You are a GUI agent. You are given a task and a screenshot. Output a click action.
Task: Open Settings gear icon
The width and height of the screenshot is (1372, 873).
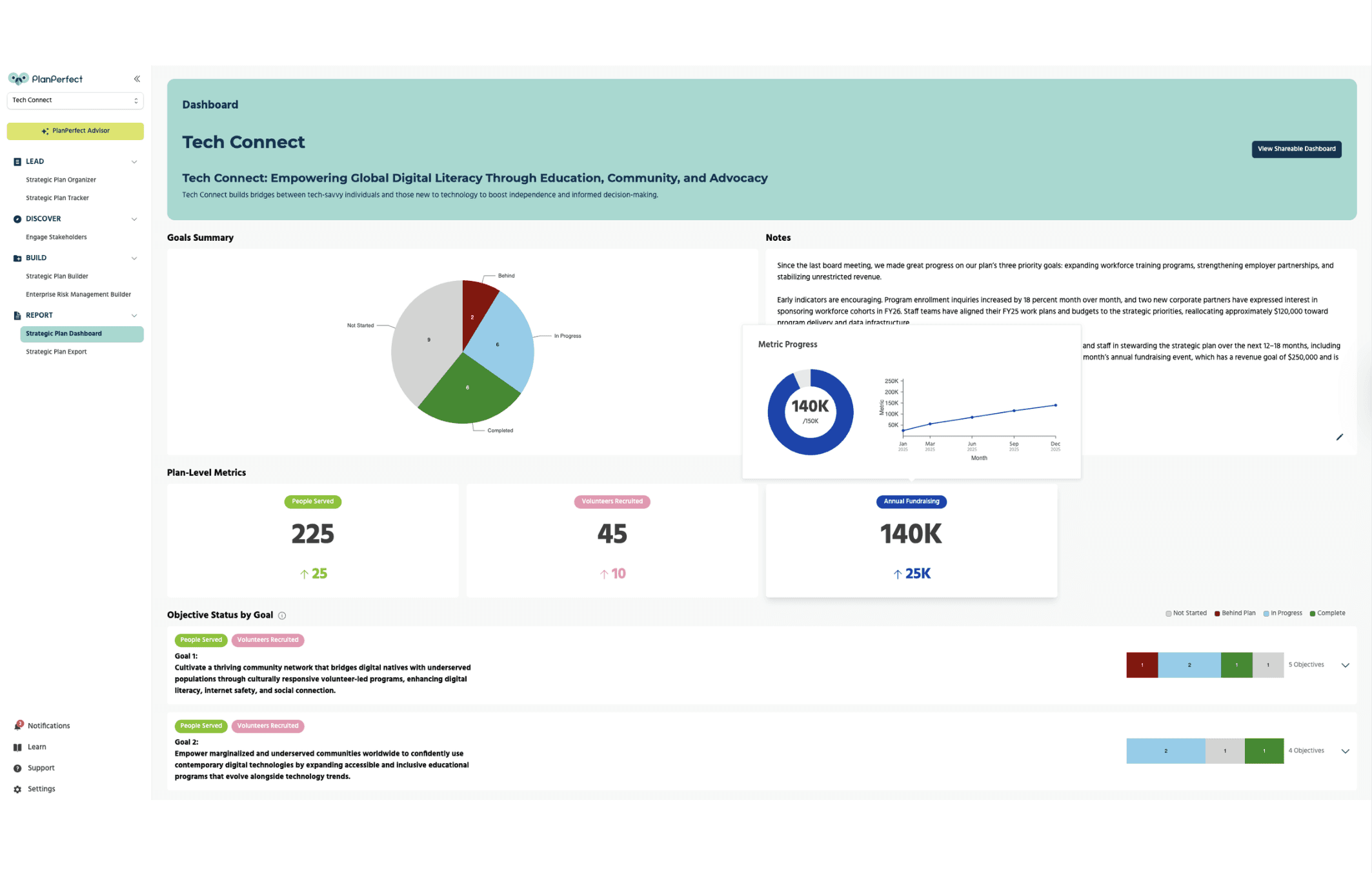(17, 789)
